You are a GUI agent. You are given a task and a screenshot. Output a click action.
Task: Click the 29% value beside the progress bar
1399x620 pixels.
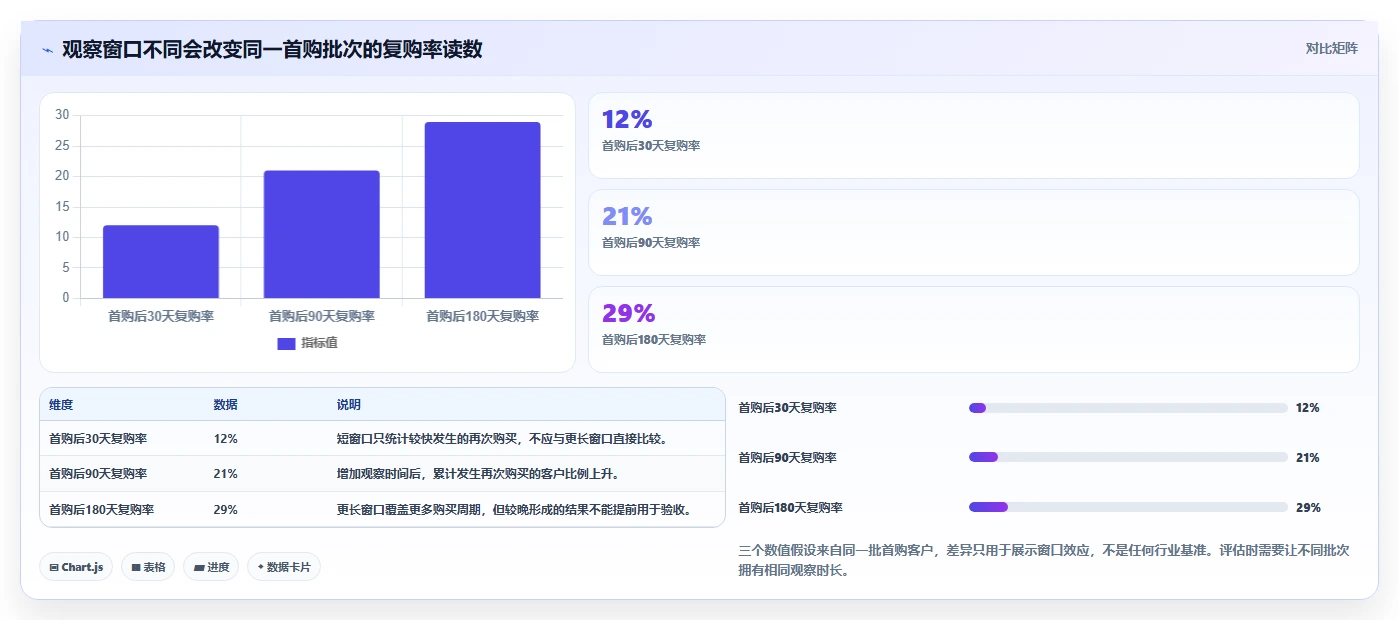coord(1308,507)
